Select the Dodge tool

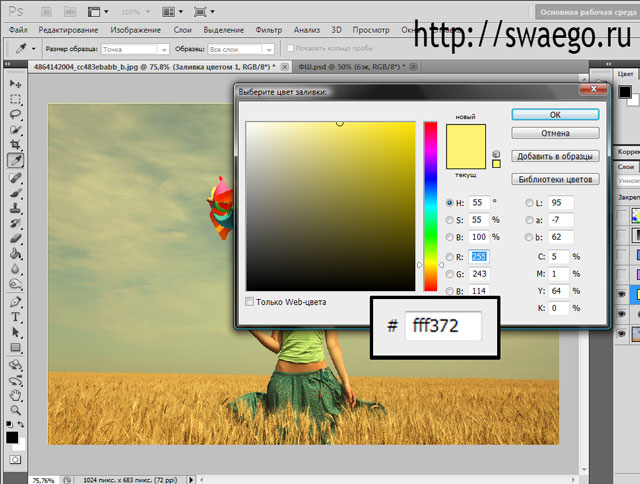click(16, 284)
